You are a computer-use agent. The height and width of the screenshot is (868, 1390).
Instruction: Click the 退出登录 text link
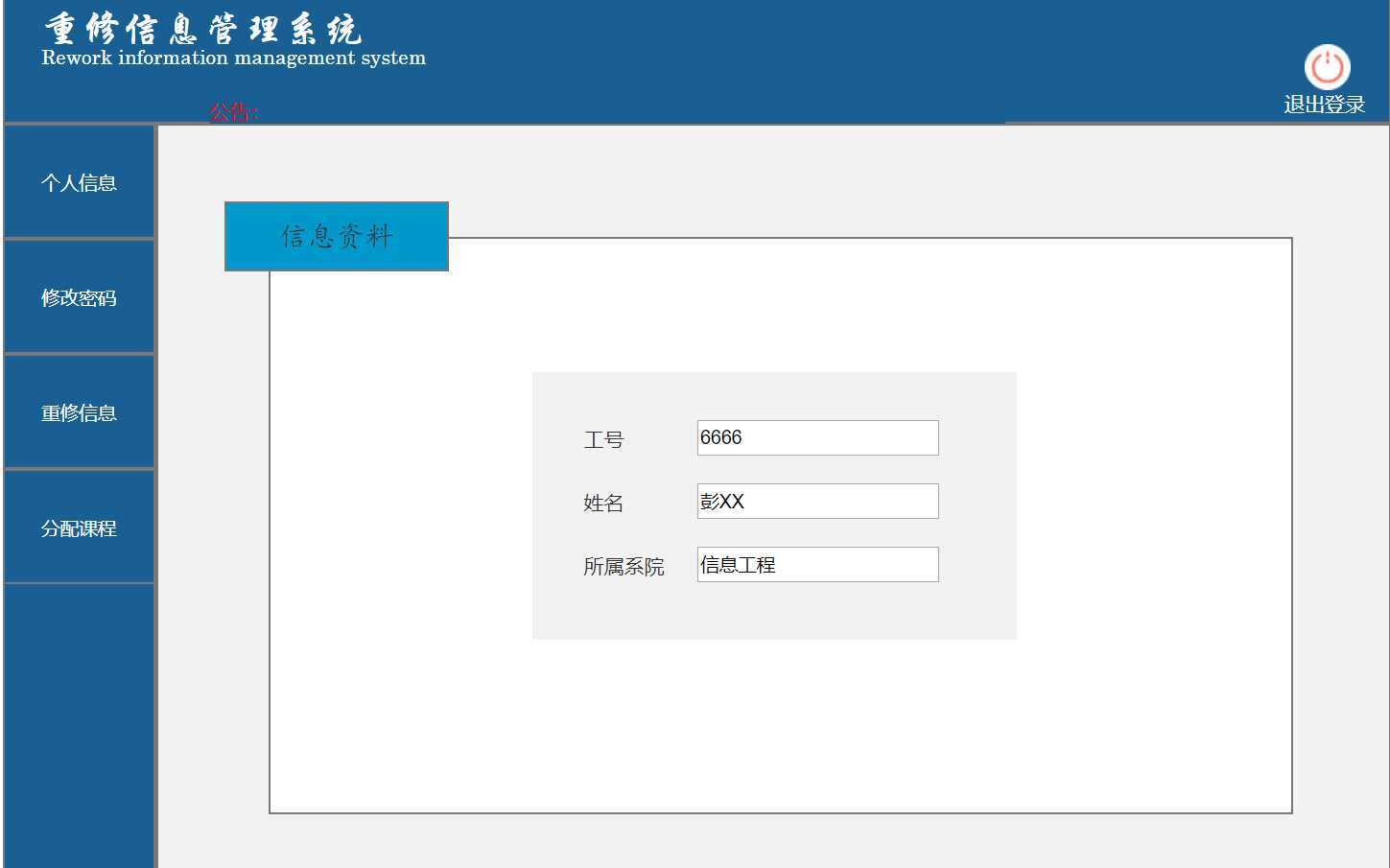click(x=1324, y=105)
